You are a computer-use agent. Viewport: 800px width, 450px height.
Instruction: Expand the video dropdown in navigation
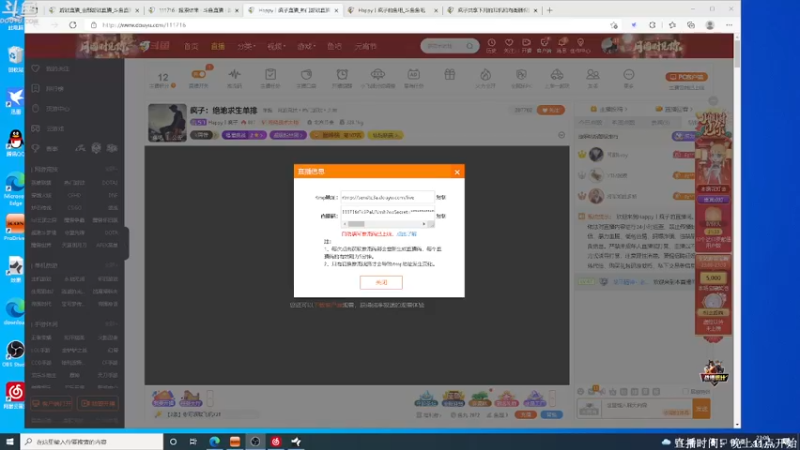tap(277, 46)
